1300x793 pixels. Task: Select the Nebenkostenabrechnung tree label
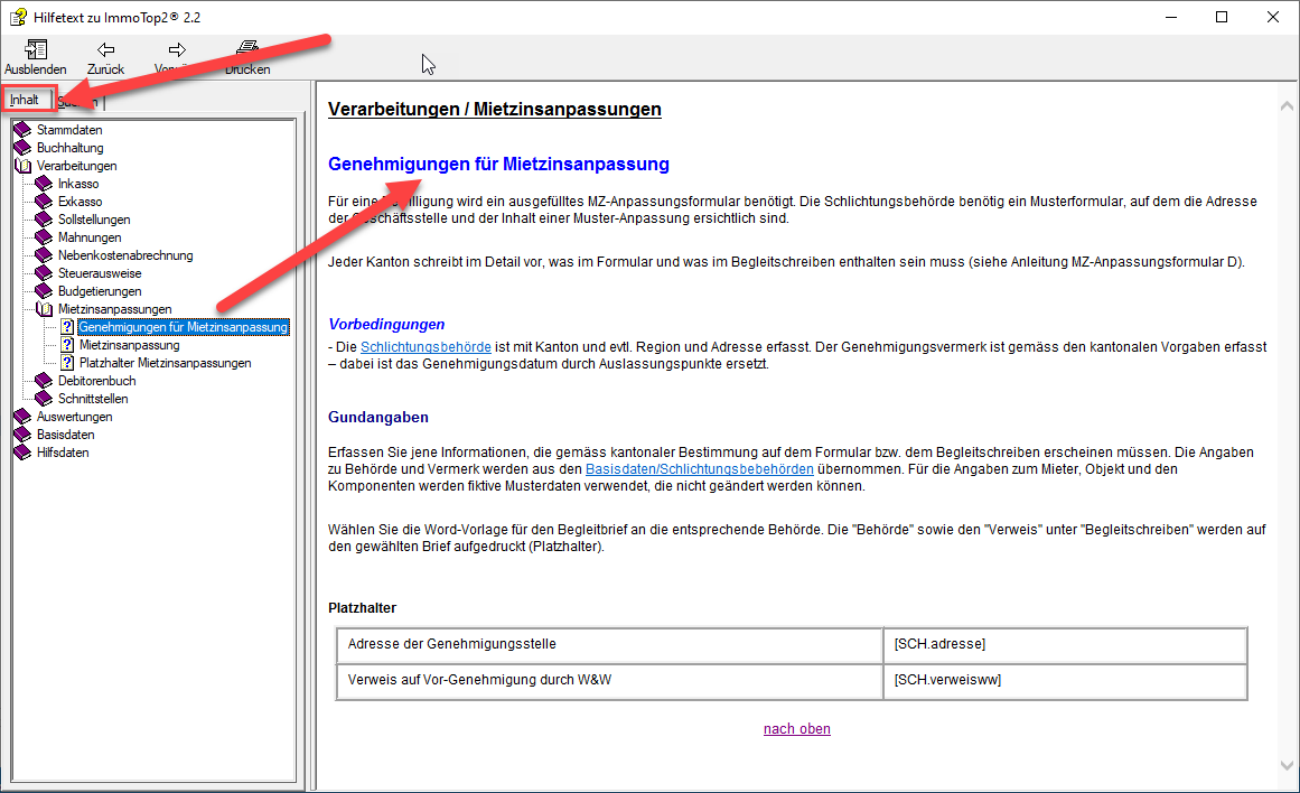point(125,256)
